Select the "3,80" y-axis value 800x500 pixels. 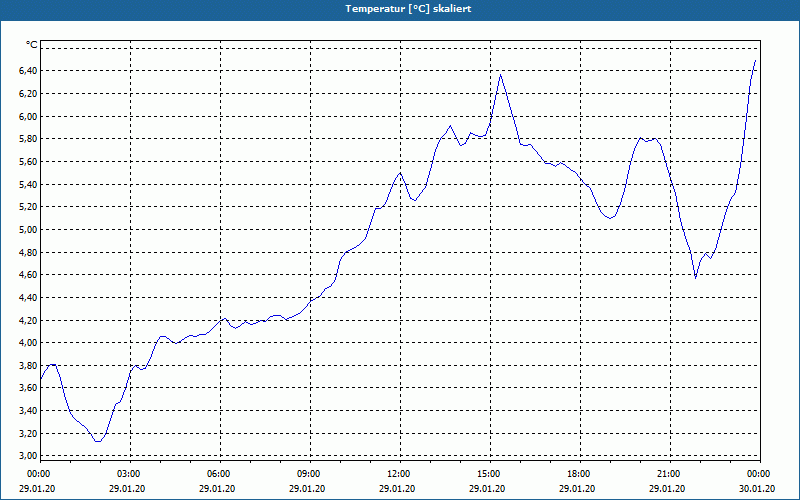(28, 365)
